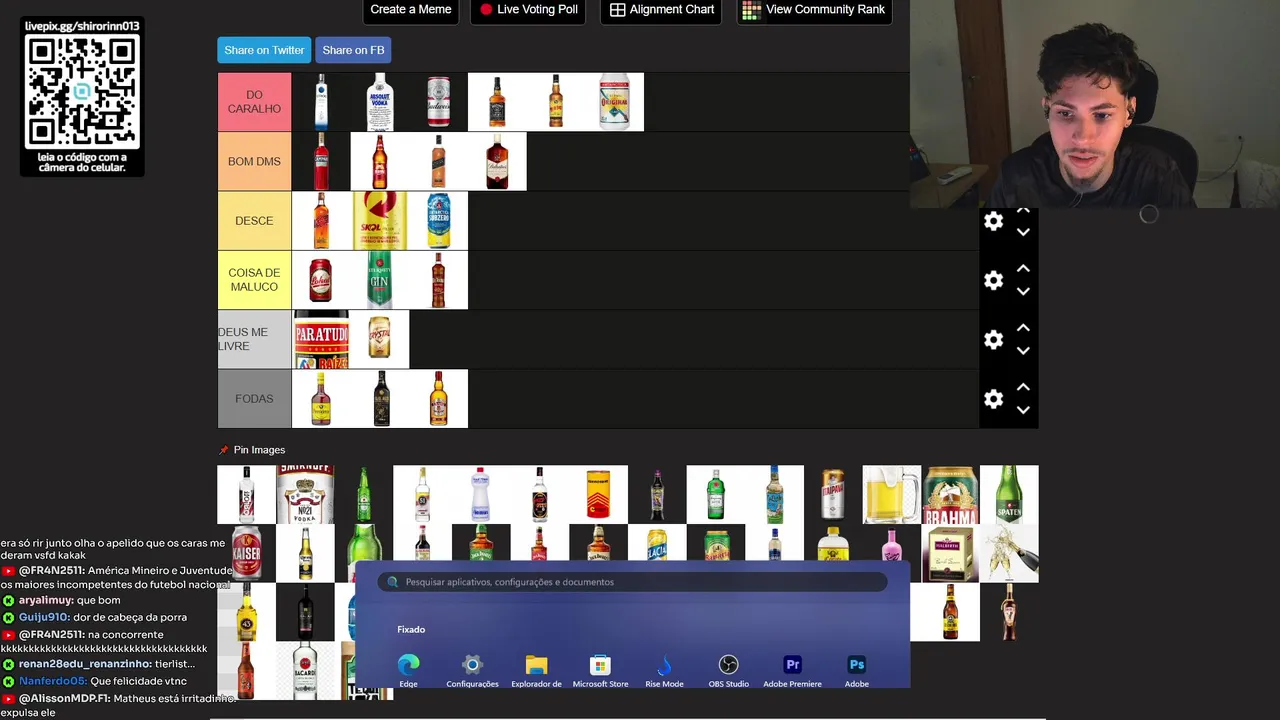Screen dimensions: 1280x720
Task: Launch Edge from pinned Start apps
Action: 408,670
